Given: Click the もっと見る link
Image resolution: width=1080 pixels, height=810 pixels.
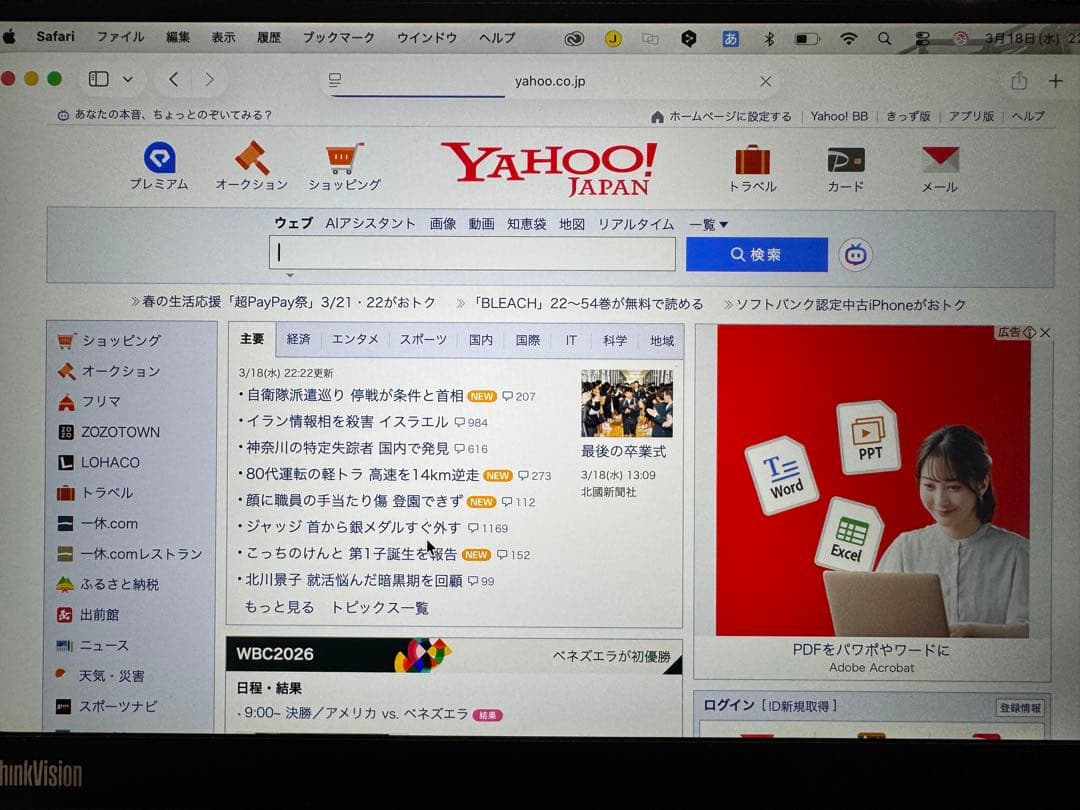Looking at the screenshot, I should [279, 608].
